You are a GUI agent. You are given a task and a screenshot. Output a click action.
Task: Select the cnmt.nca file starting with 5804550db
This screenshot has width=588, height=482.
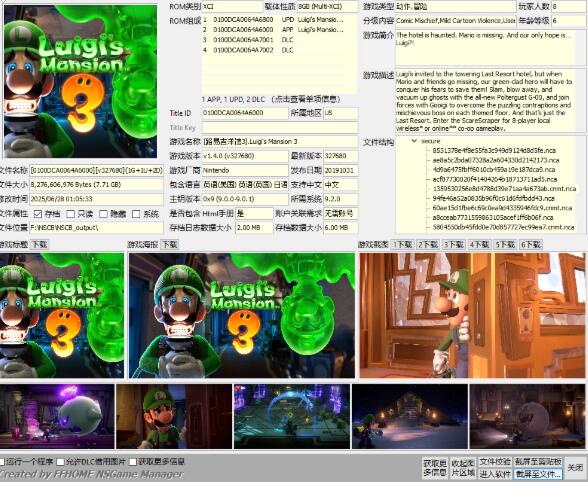click(503, 227)
